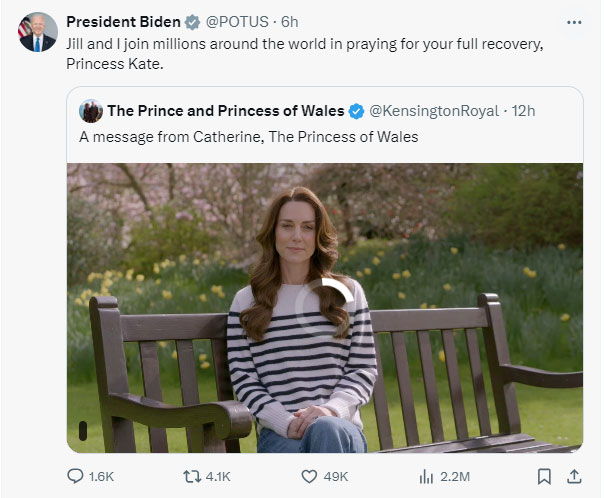Click the reply speech bubble icon
This screenshot has height=498, width=604.
75,476
